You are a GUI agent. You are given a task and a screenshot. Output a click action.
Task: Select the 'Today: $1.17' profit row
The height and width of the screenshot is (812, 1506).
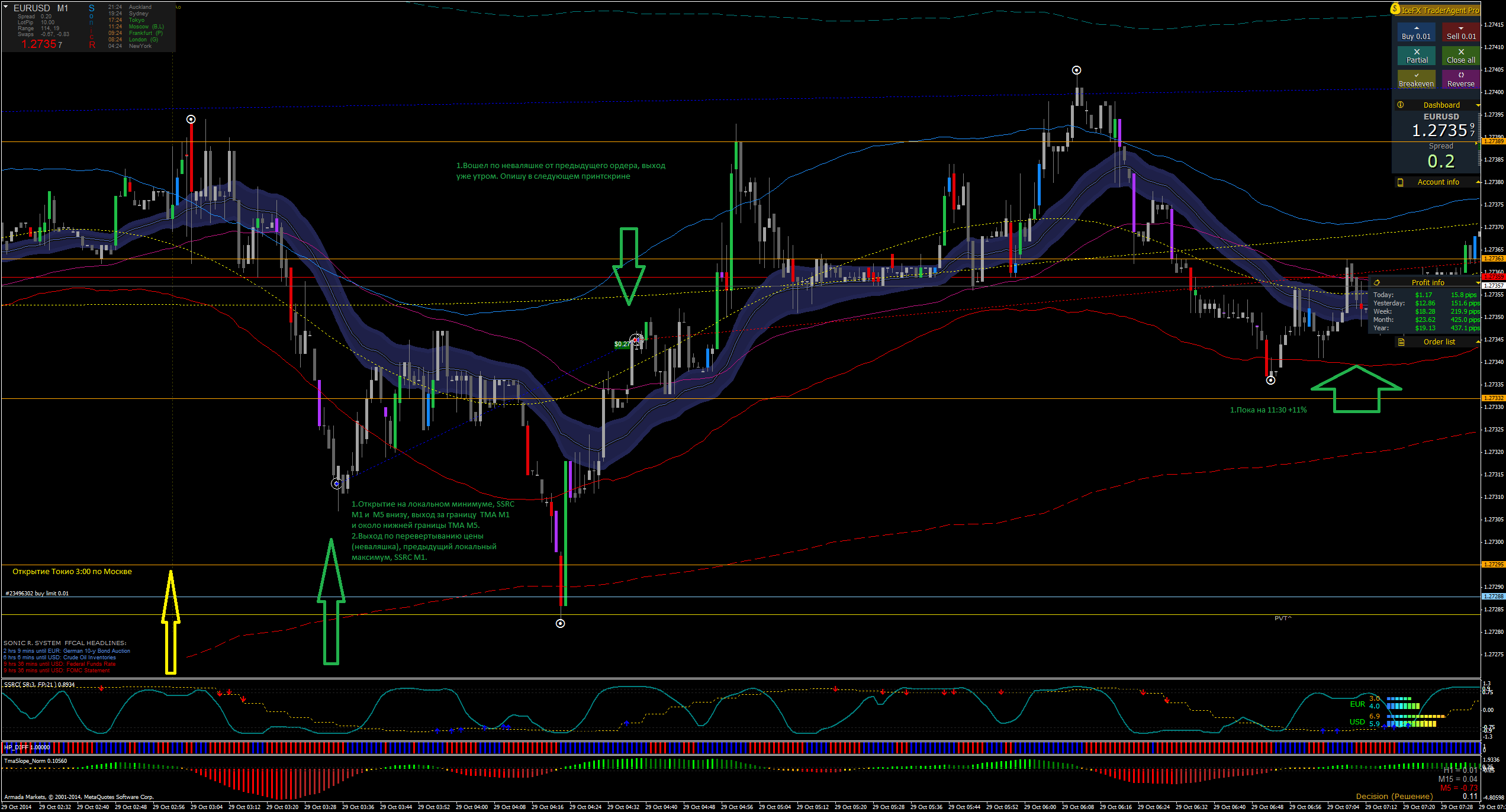[1425, 295]
